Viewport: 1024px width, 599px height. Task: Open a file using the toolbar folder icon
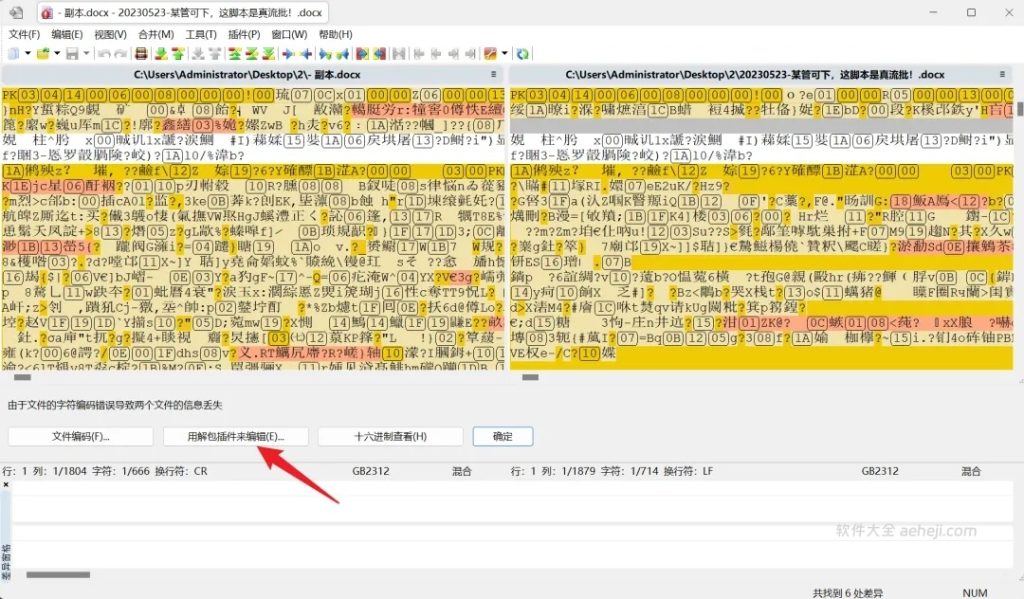click(x=44, y=51)
